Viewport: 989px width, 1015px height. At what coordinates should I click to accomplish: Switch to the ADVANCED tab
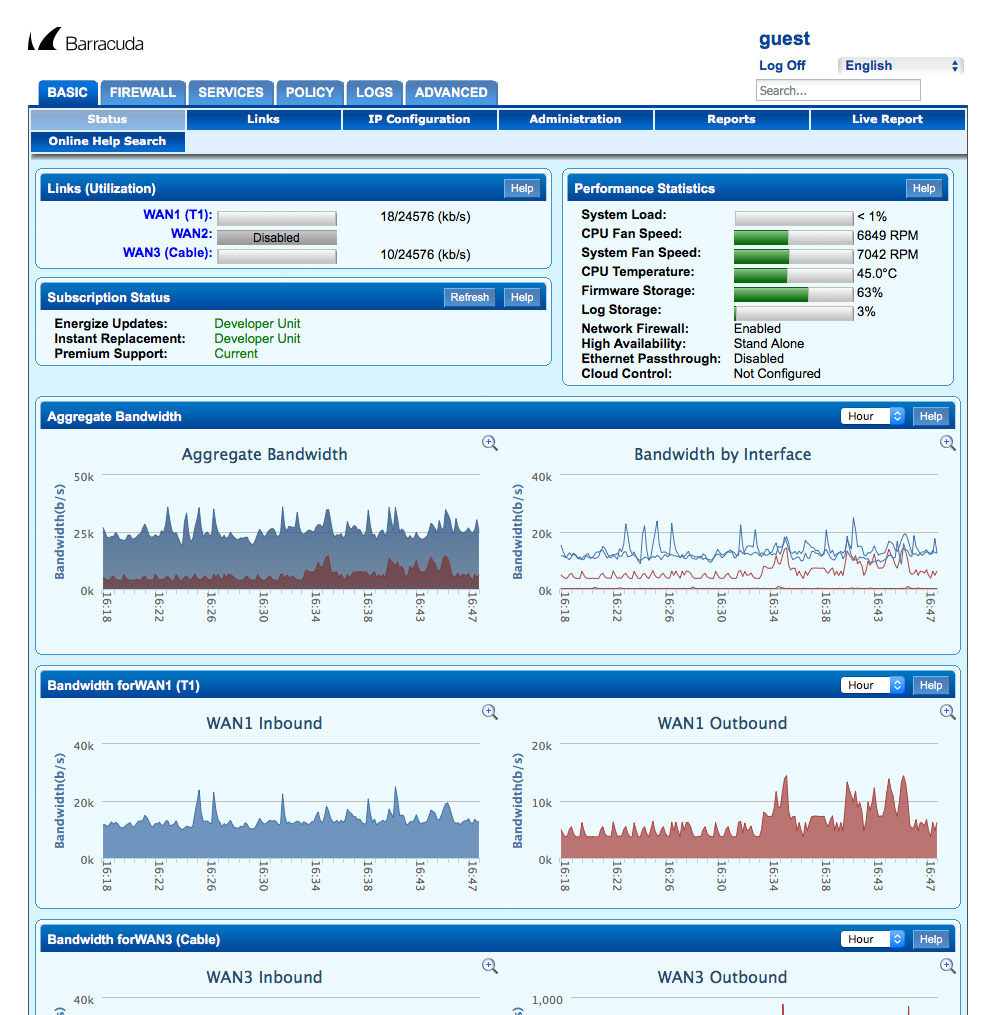(x=451, y=93)
